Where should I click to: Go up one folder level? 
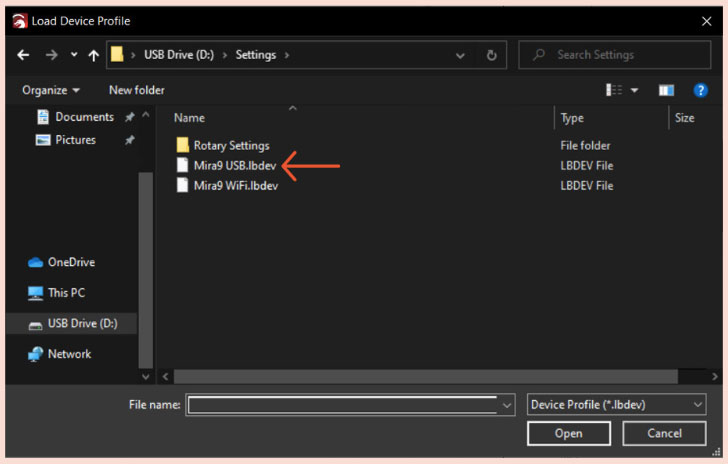click(x=94, y=56)
